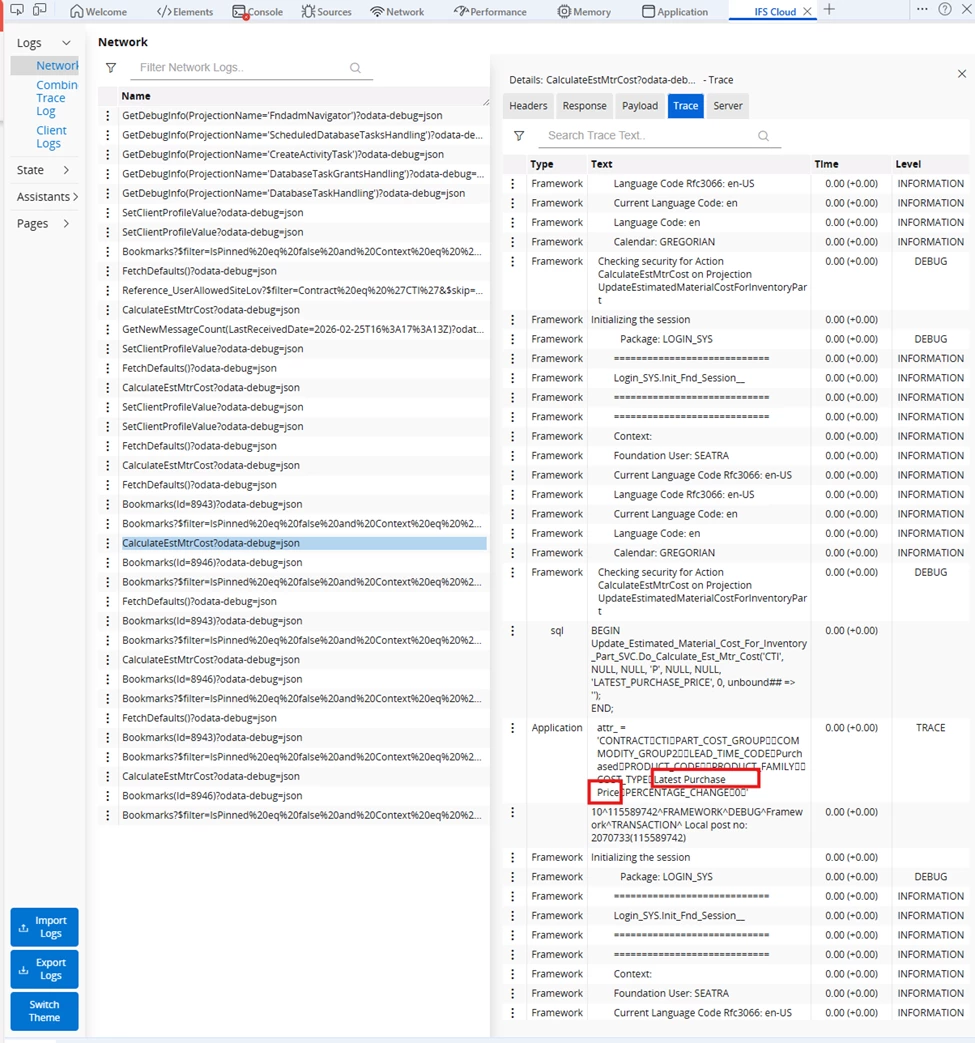Screen dimensions: 975x1043
Task: Select GetDebugInfo DatabaseTaskGrantsHandling request row
Action: 303,174
